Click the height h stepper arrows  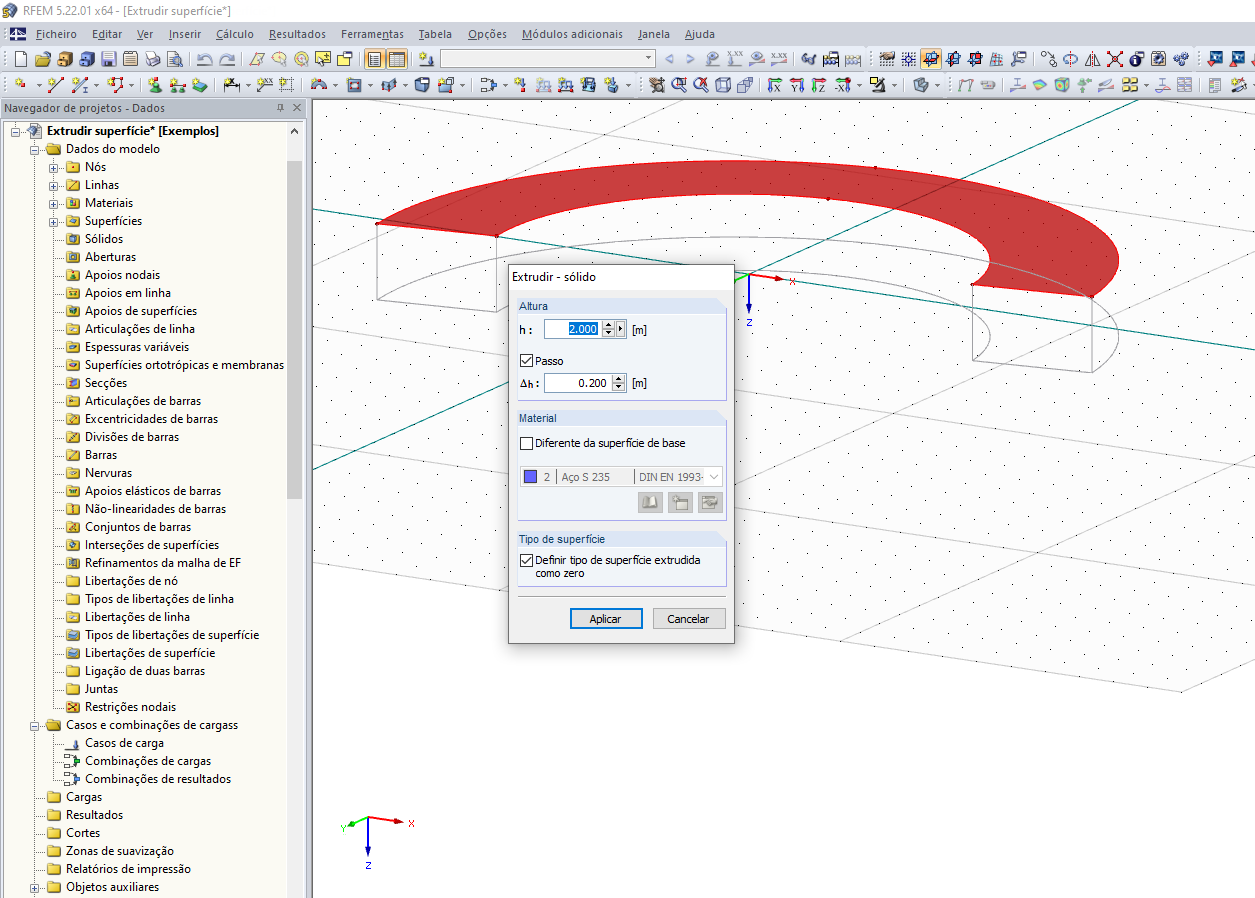point(608,328)
